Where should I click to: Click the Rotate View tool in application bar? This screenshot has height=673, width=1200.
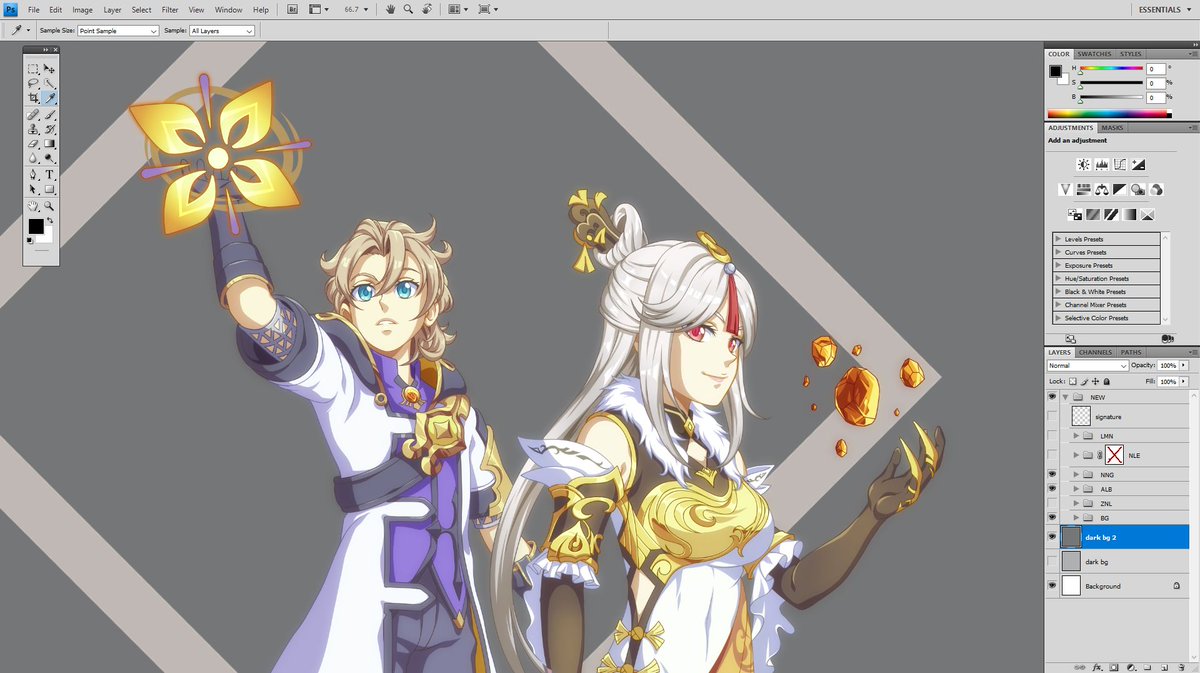point(427,9)
